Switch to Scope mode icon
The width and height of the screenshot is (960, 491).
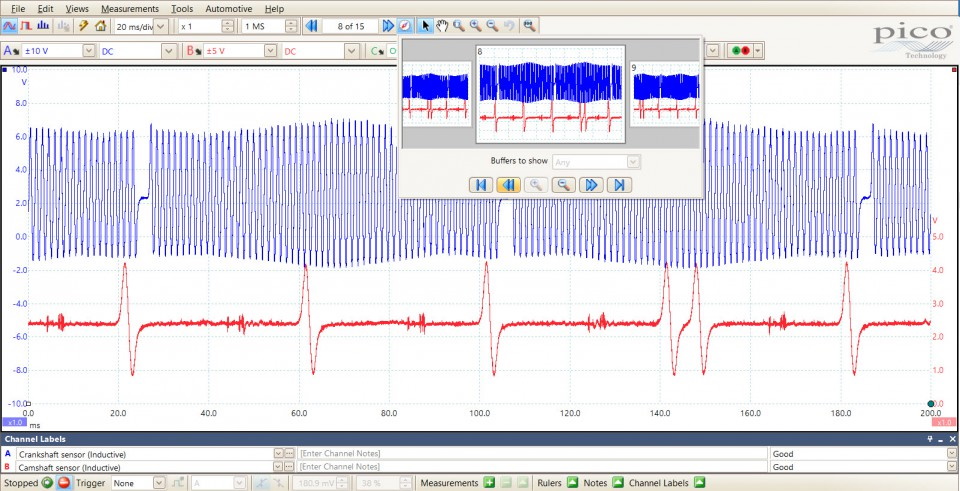click(x=10, y=25)
